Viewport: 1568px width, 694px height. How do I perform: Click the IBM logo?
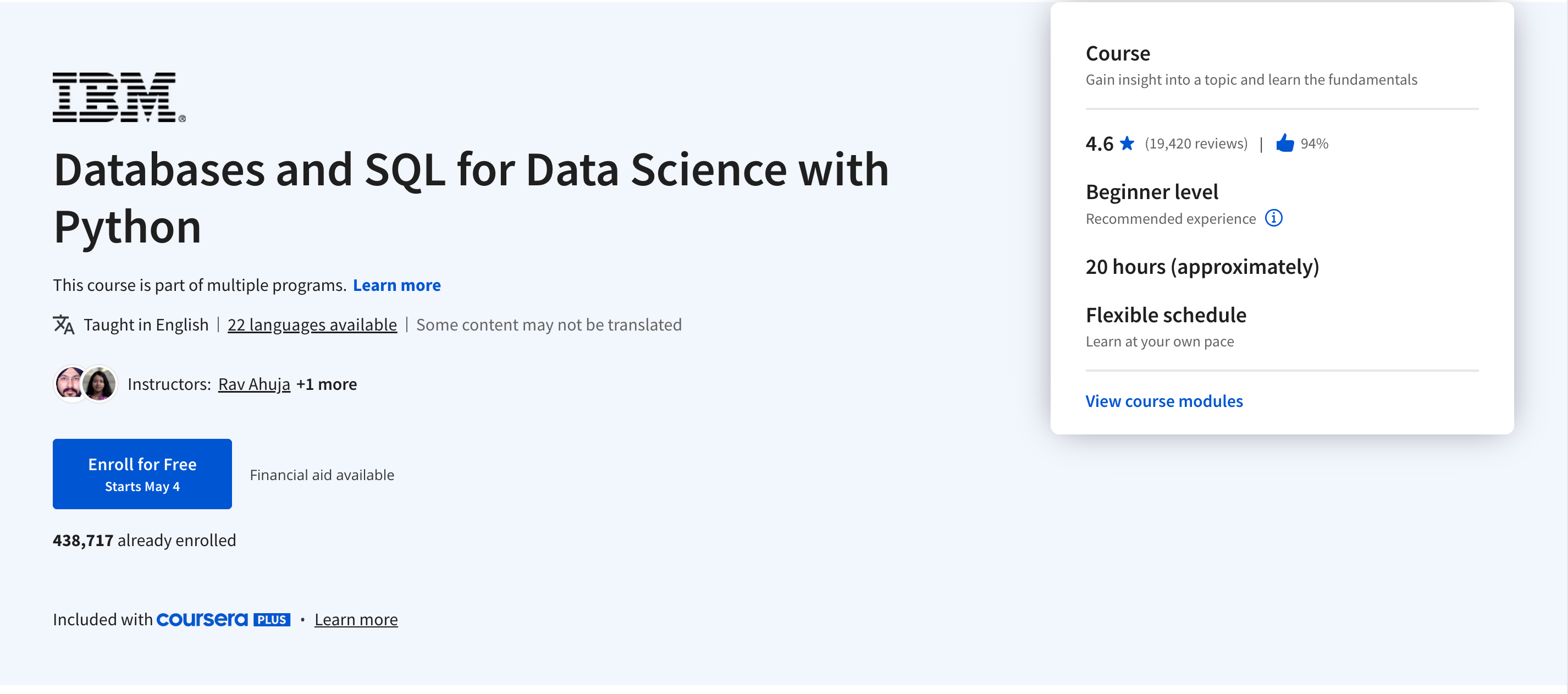tap(119, 97)
